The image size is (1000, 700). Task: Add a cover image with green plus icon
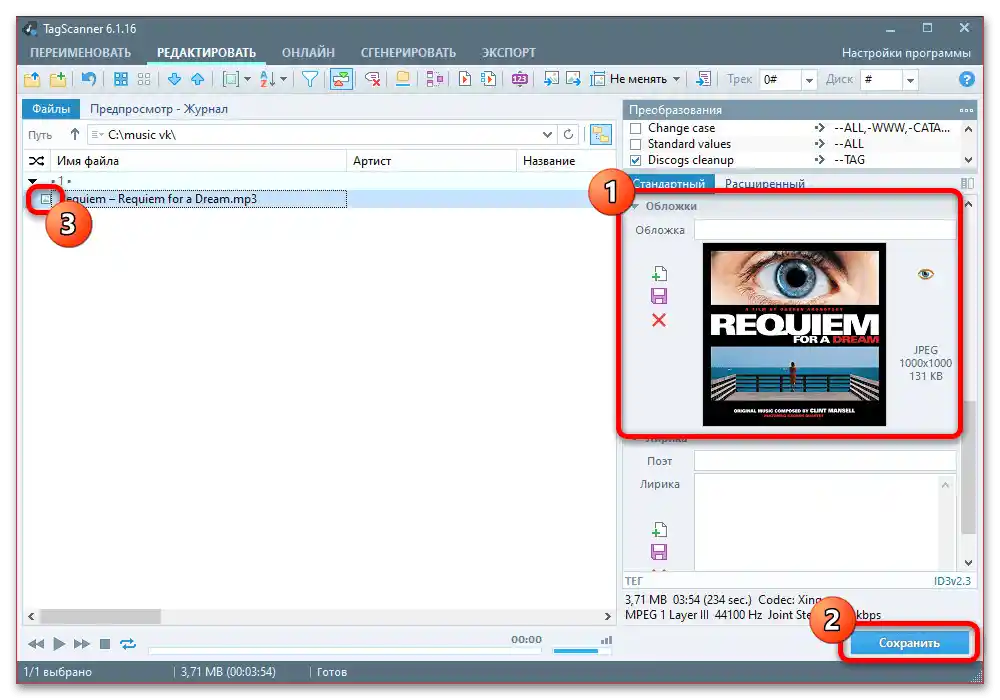pyautogui.click(x=659, y=274)
